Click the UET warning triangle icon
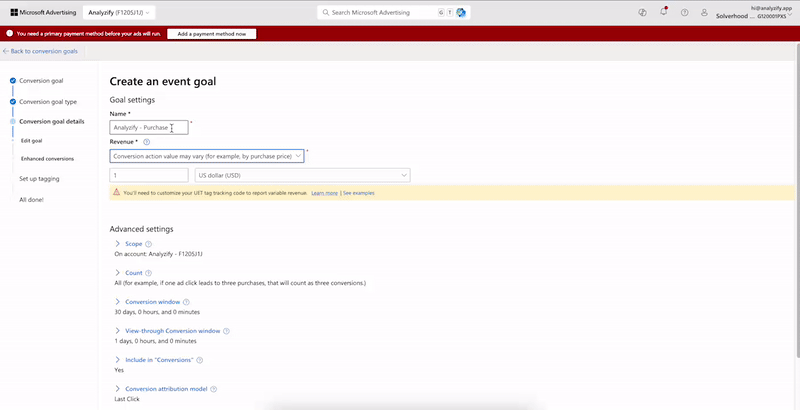Viewport: 800px width, 410px height. (116, 193)
